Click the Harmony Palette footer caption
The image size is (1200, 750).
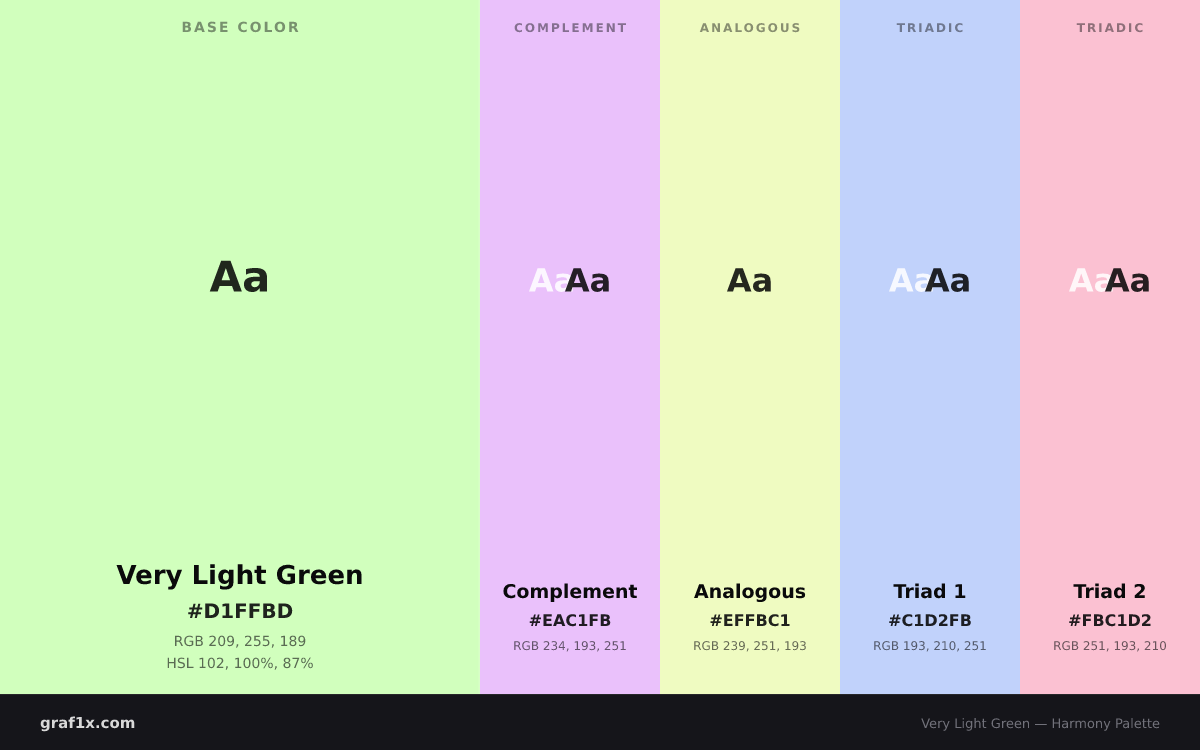pos(1040,723)
